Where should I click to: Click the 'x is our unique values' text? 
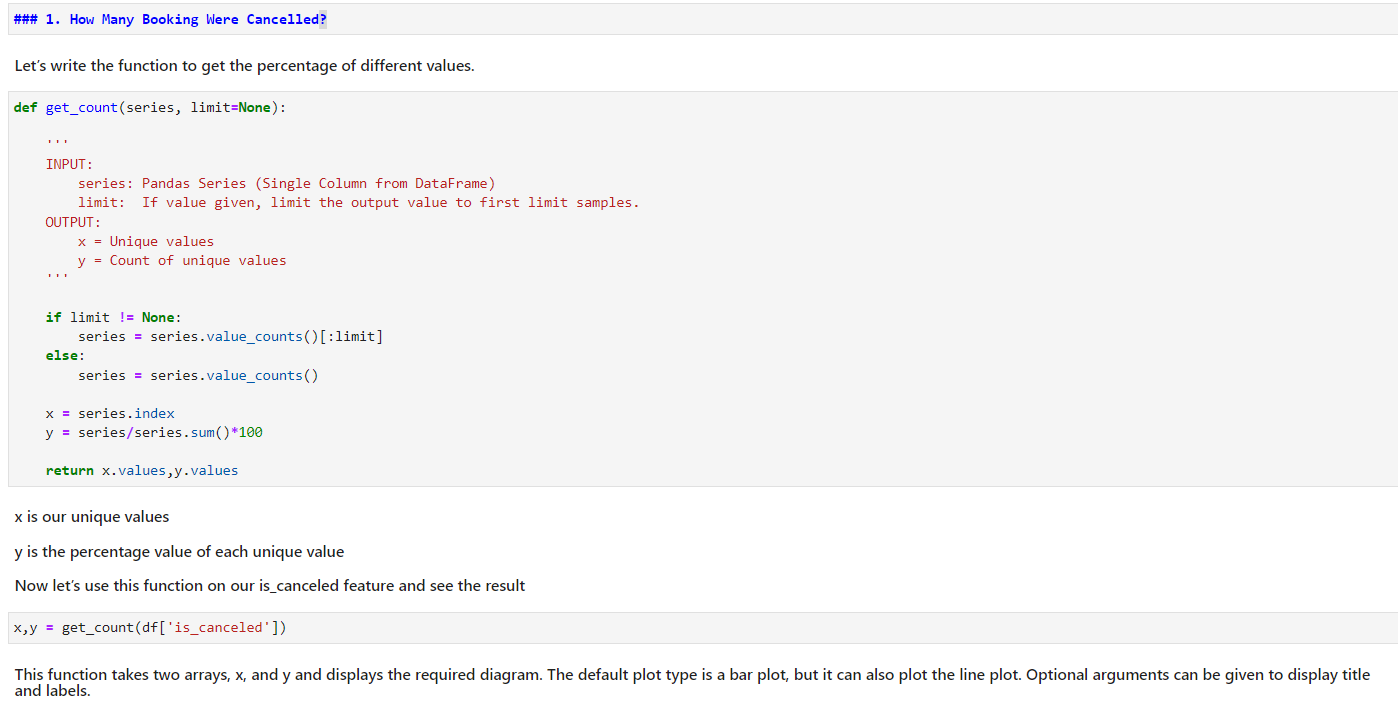pyautogui.click(x=92, y=517)
